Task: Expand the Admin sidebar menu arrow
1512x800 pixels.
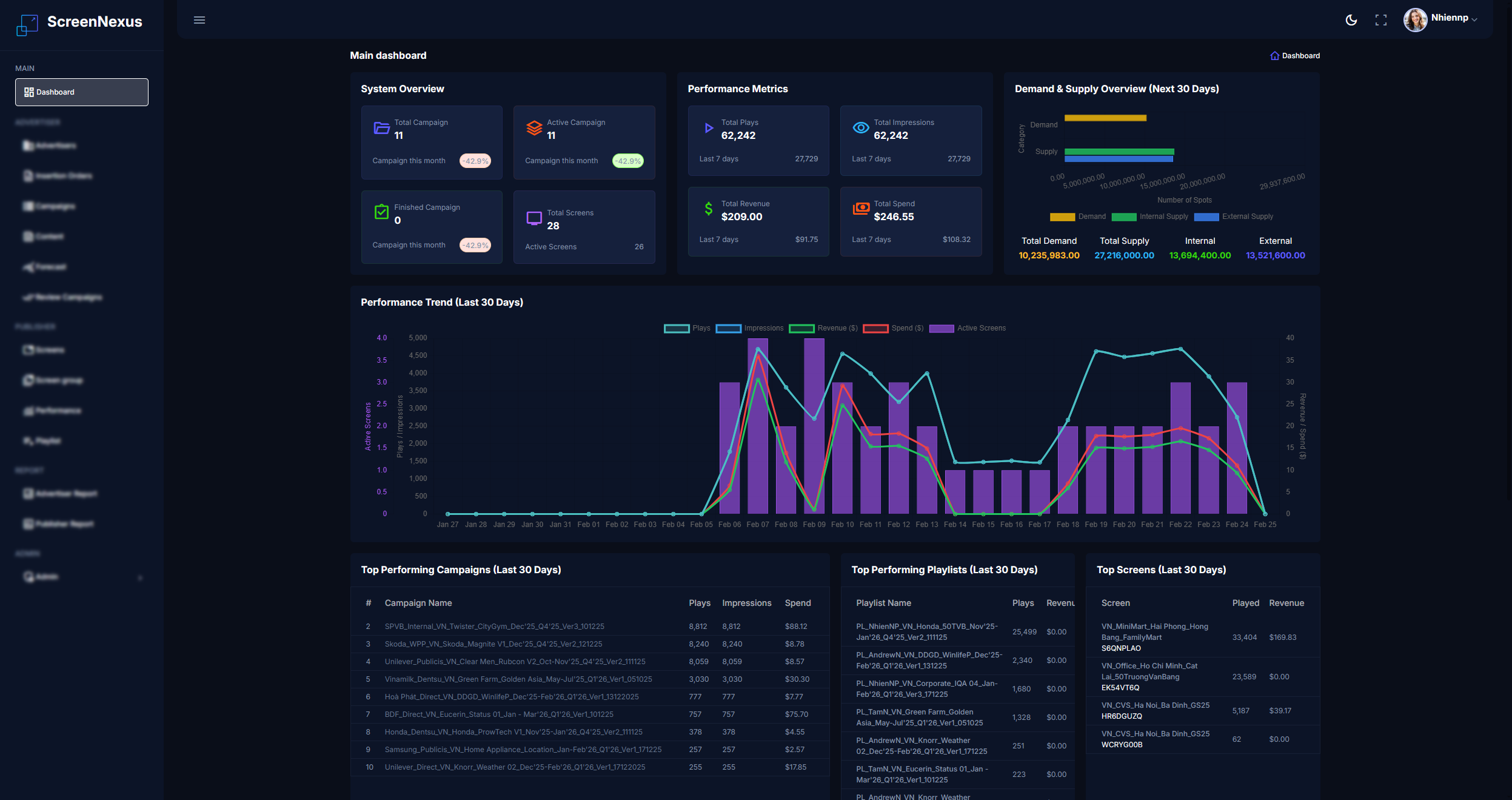Action: coord(140,577)
